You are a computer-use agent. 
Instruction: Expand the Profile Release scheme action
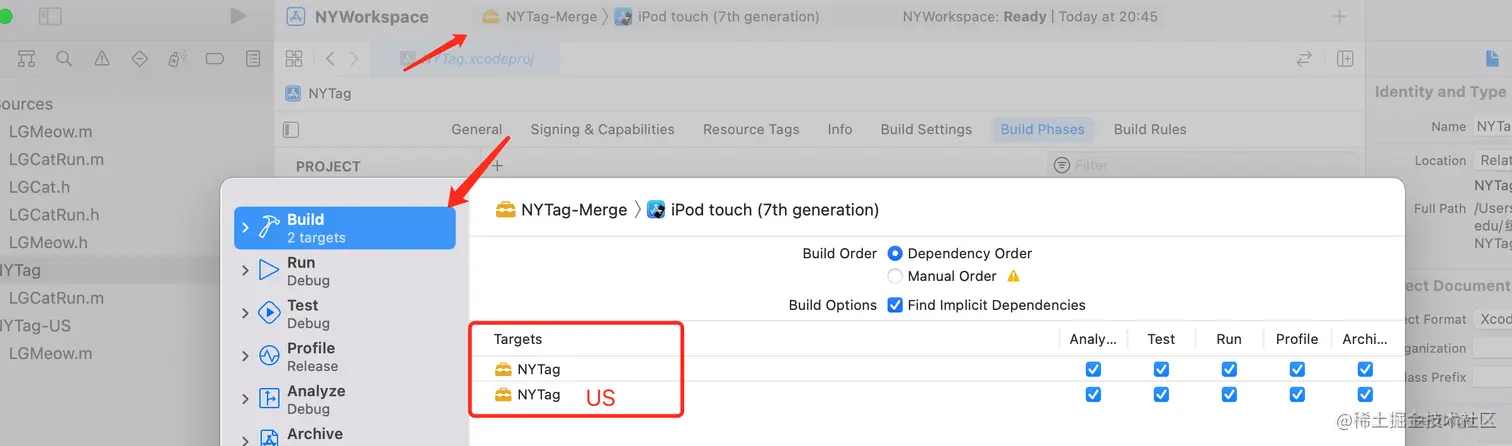click(x=245, y=356)
